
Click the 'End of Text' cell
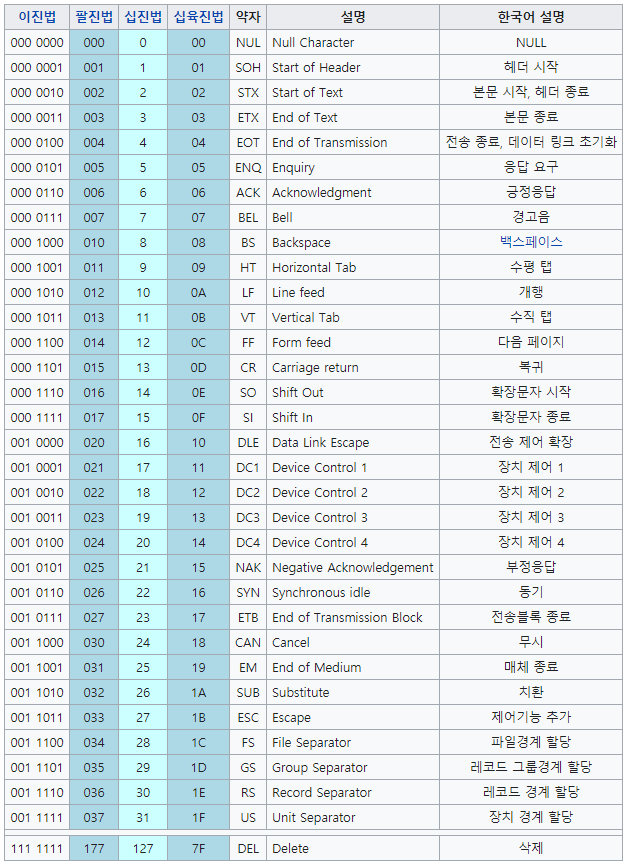353,117
